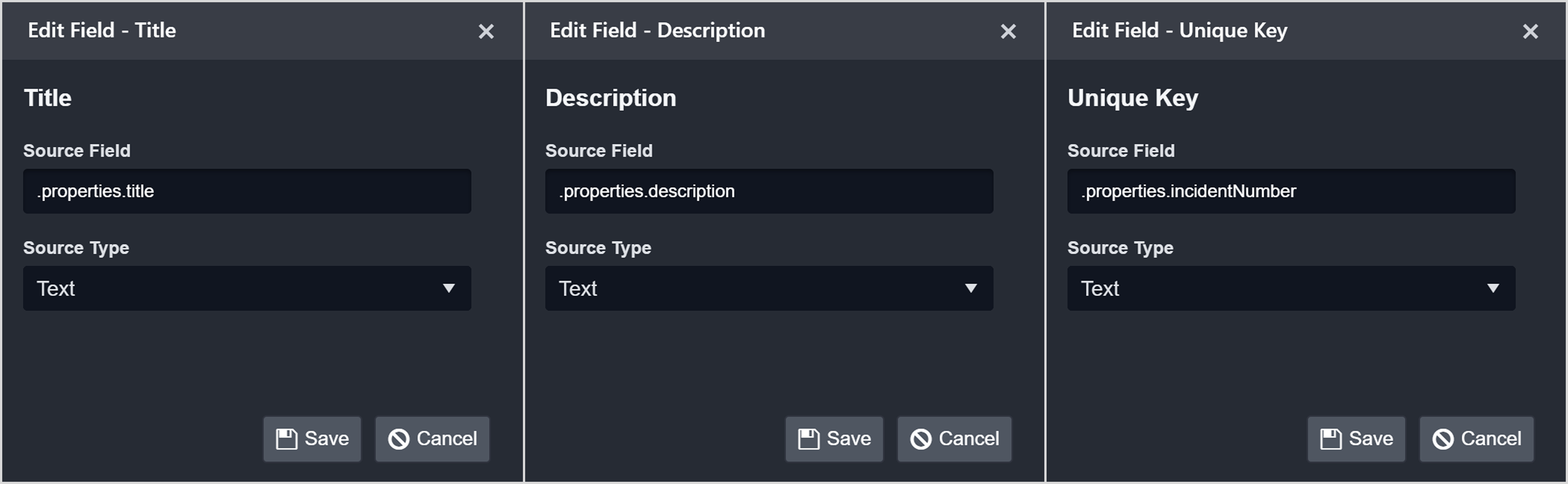Viewport: 1568px width, 484px height.
Task: Open the Source Type dropdown for Unique Key
Action: click(x=1291, y=289)
